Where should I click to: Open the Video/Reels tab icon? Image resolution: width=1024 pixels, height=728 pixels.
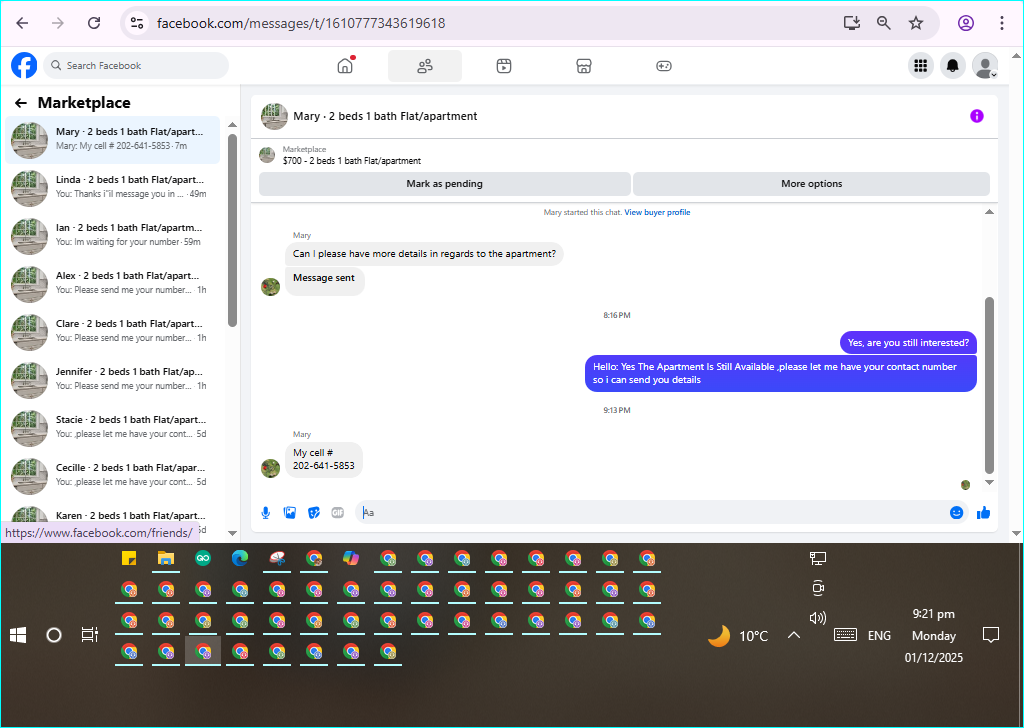pyautogui.click(x=504, y=66)
